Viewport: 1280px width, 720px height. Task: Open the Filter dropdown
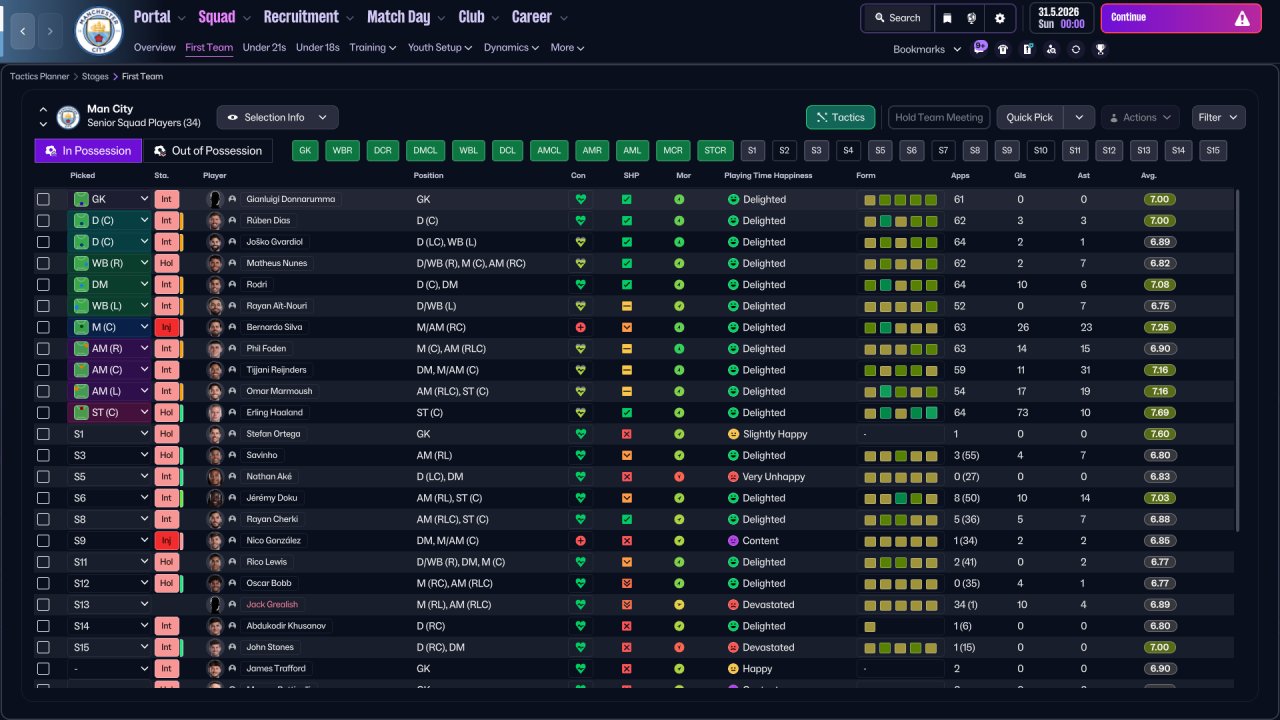(x=1219, y=117)
